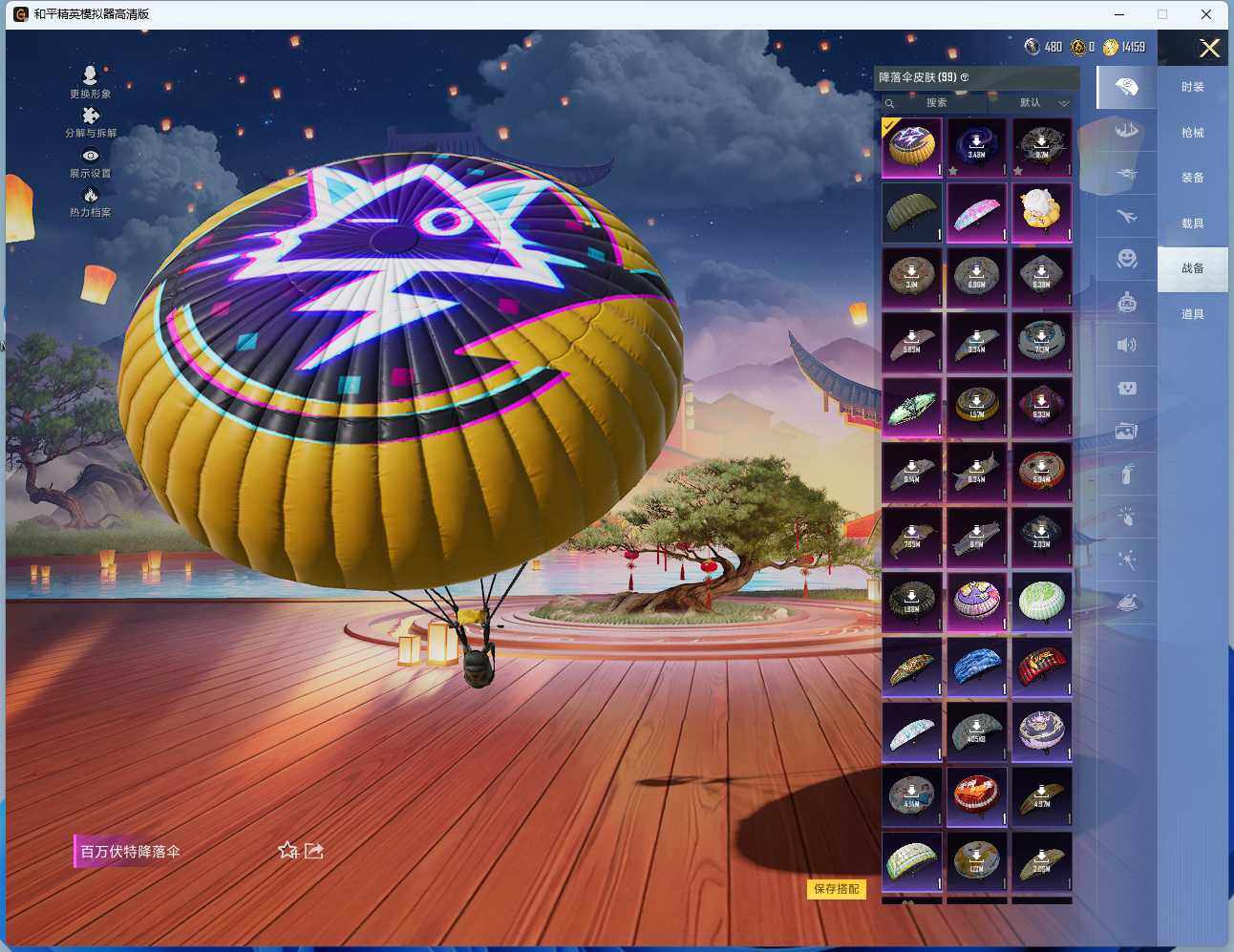Download the 2.03M dark round parachute skin
This screenshot has height=952, width=1234.
click(1042, 537)
